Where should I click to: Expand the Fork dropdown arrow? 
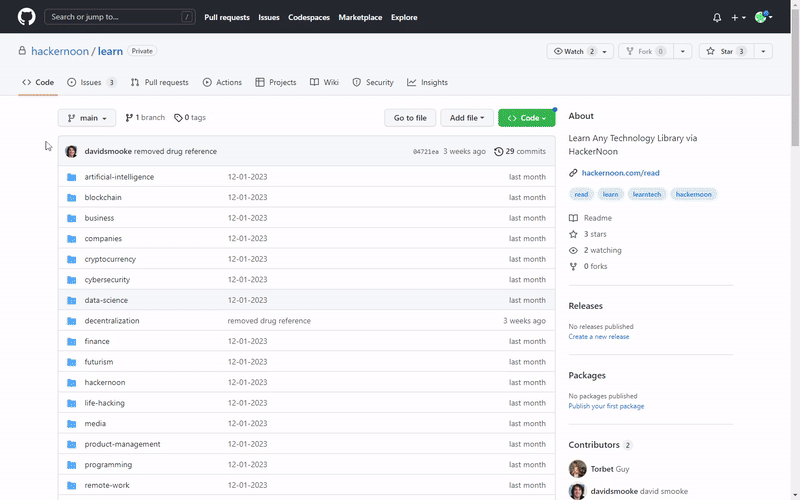pyautogui.click(x=683, y=52)
